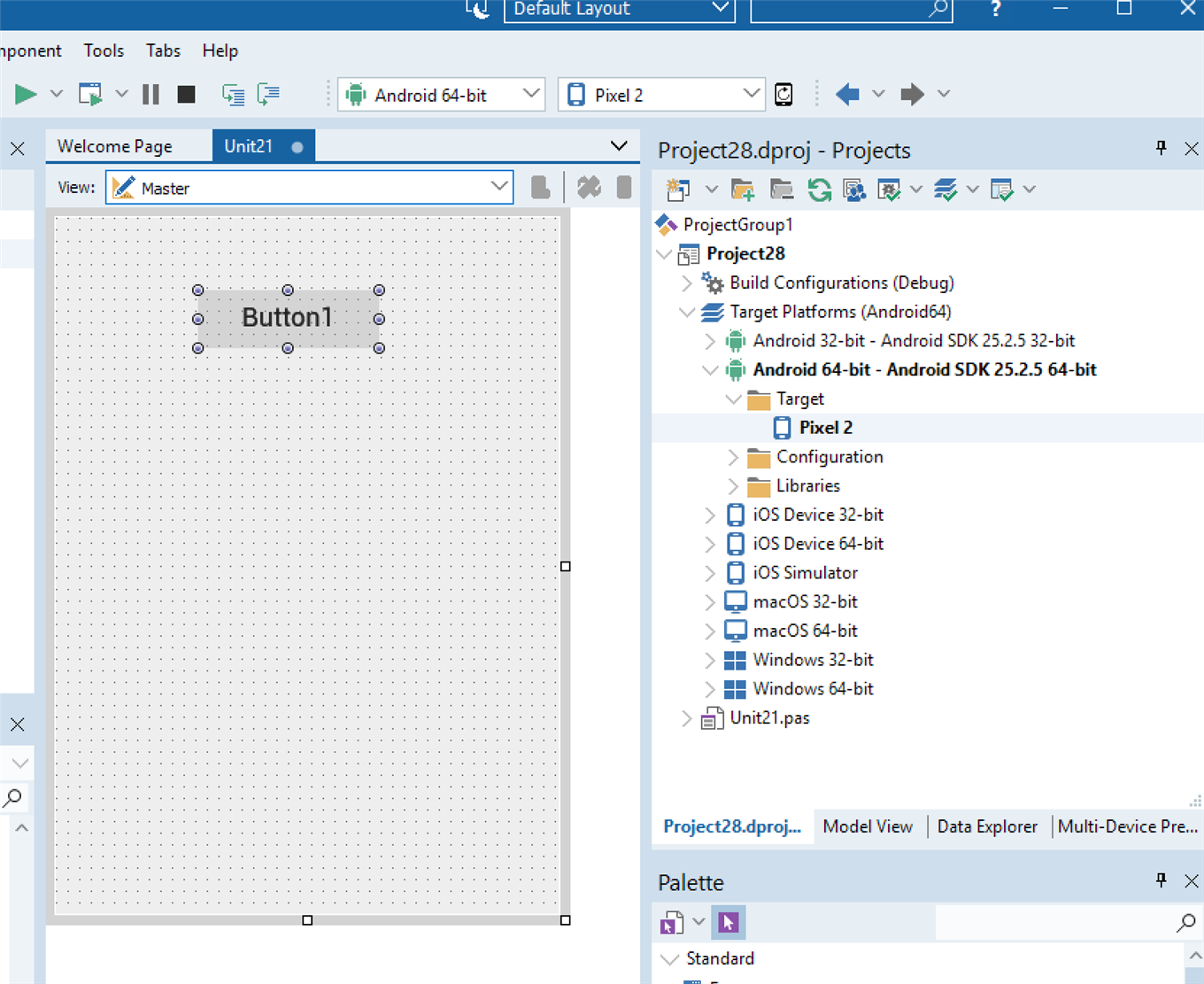Click Add to project folder icon

pos(743,189)
